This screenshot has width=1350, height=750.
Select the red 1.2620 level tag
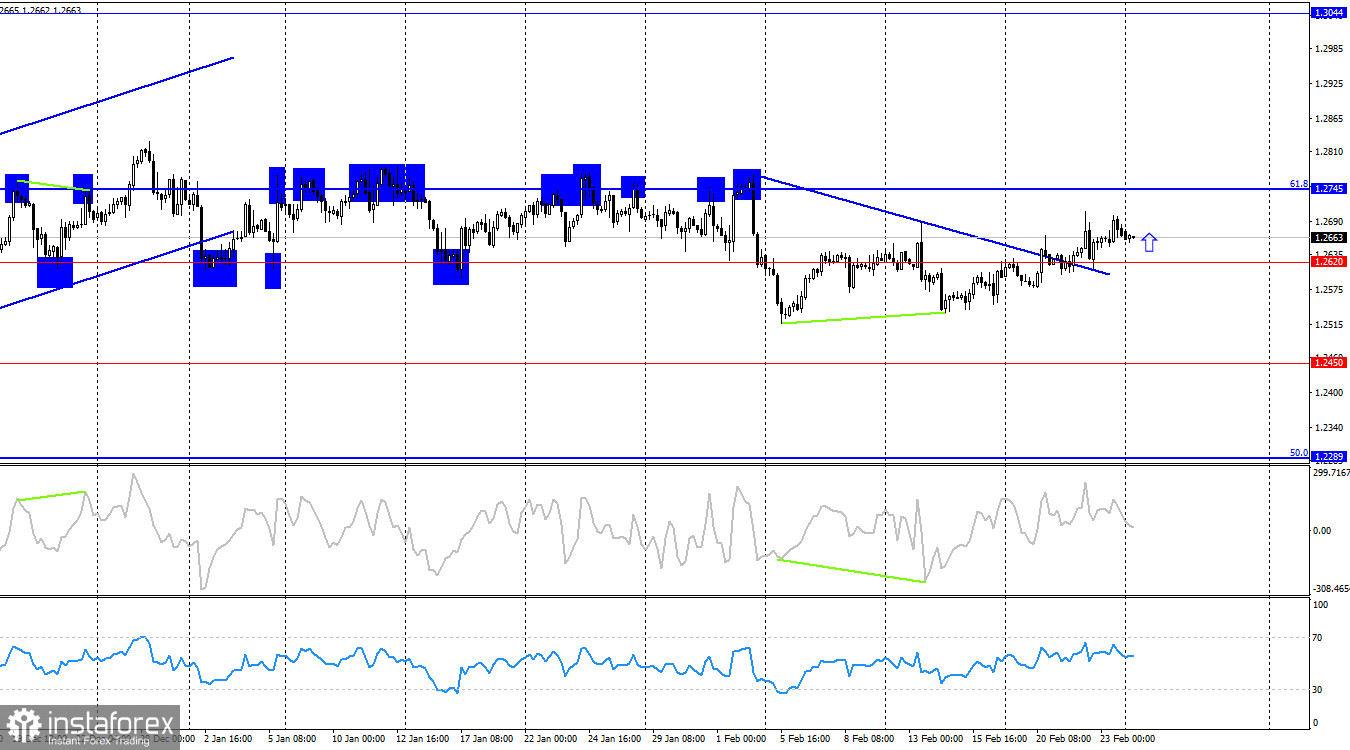(1329, 262)
